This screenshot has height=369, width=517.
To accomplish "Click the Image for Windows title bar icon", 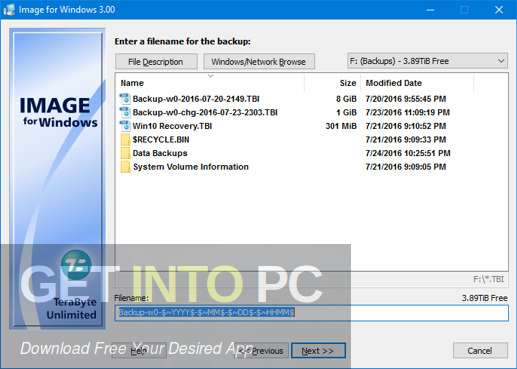I will (9, 9).
